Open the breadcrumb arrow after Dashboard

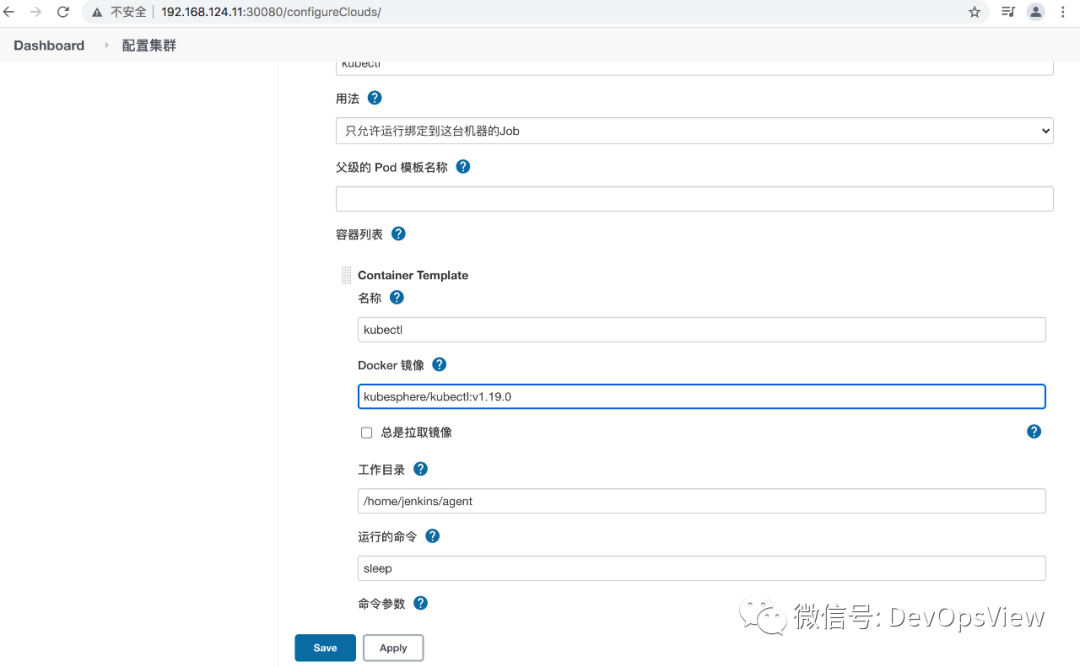point(106,45)
